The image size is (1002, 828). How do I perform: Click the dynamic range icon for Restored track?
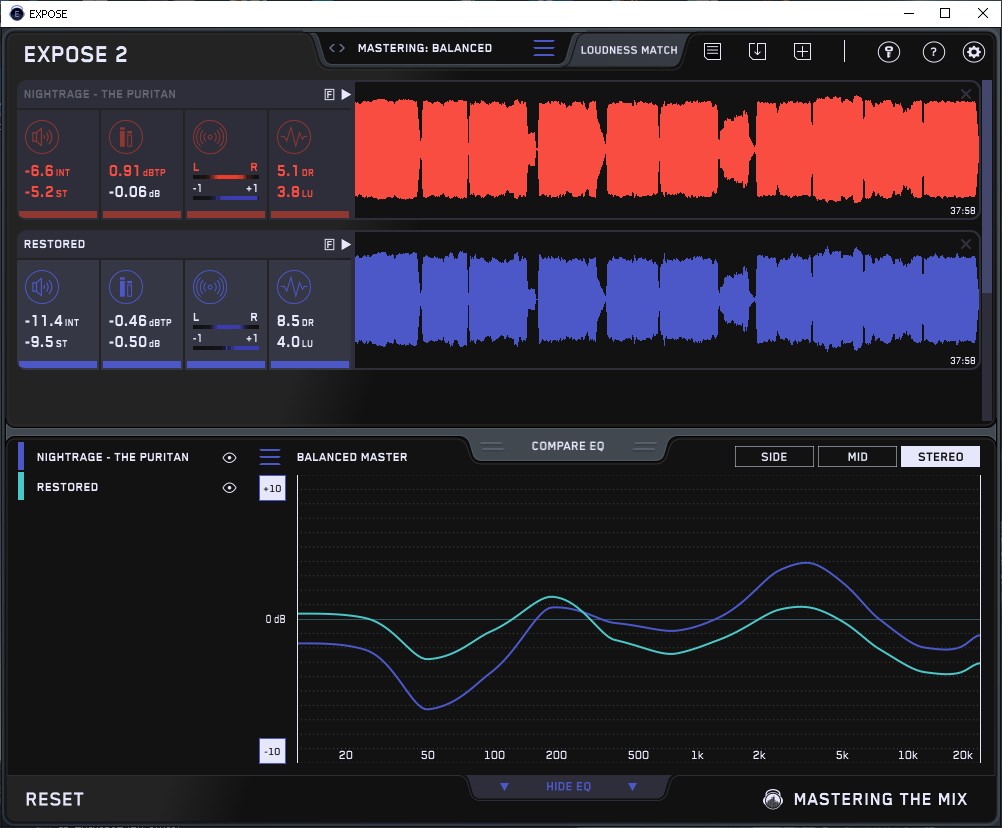(294, 287)
